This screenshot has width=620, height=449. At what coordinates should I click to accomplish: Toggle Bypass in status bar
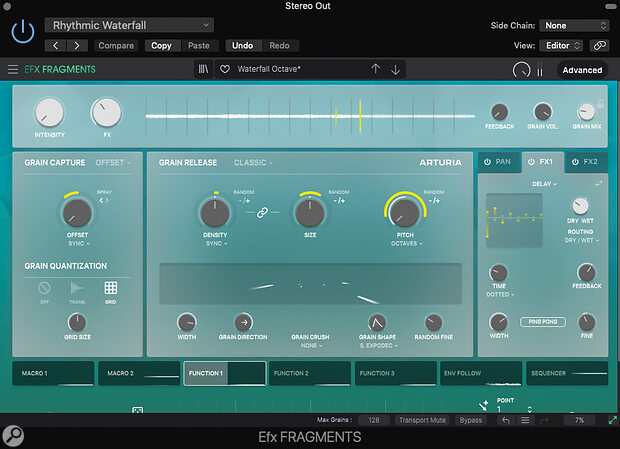(471, 420)
